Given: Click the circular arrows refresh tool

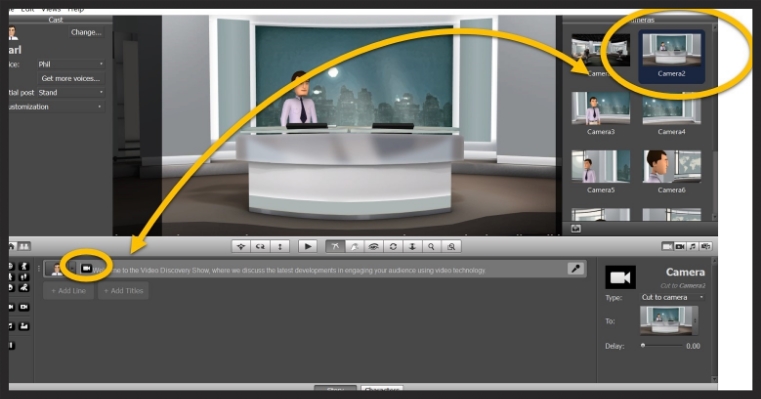Looking at the screenshot, I should pyautogui.click(x=393, y=247).
